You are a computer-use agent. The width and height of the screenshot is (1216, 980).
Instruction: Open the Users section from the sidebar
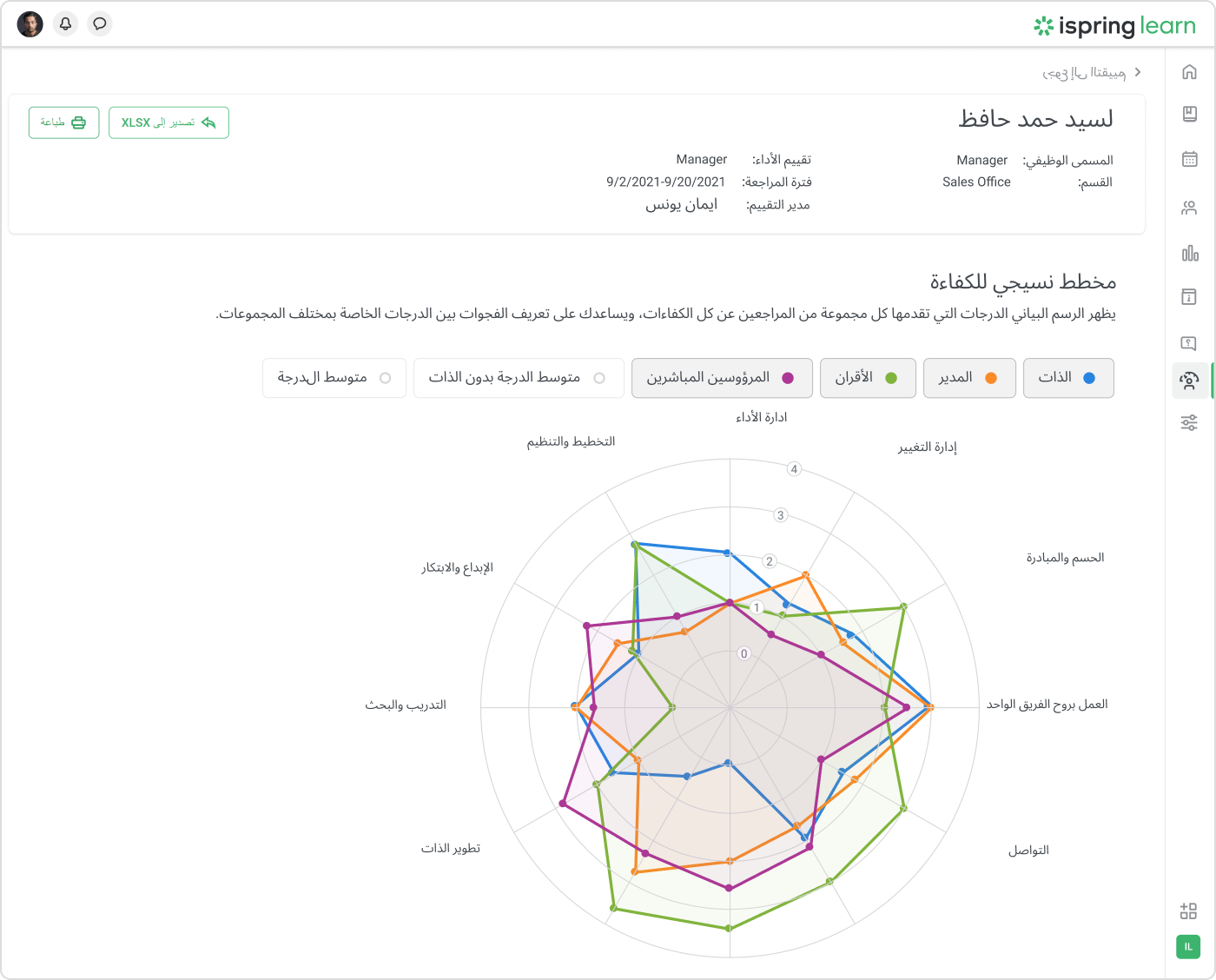tap(1189, 209)
